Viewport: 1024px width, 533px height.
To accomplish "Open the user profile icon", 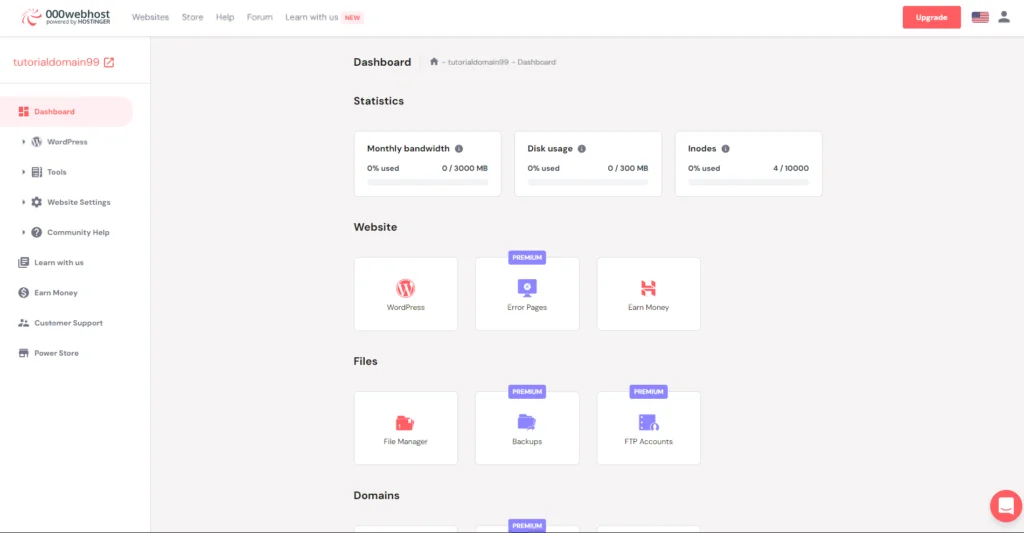I will pyautogui.click(x=1004, y=17).
